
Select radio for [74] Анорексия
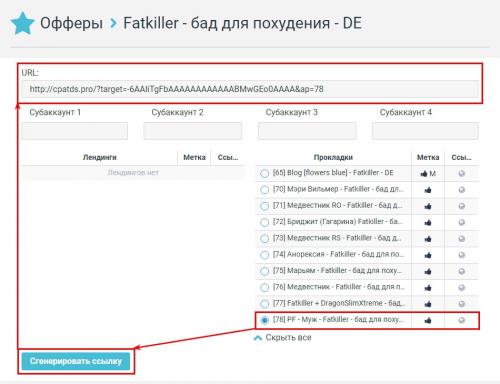[265, 255]
